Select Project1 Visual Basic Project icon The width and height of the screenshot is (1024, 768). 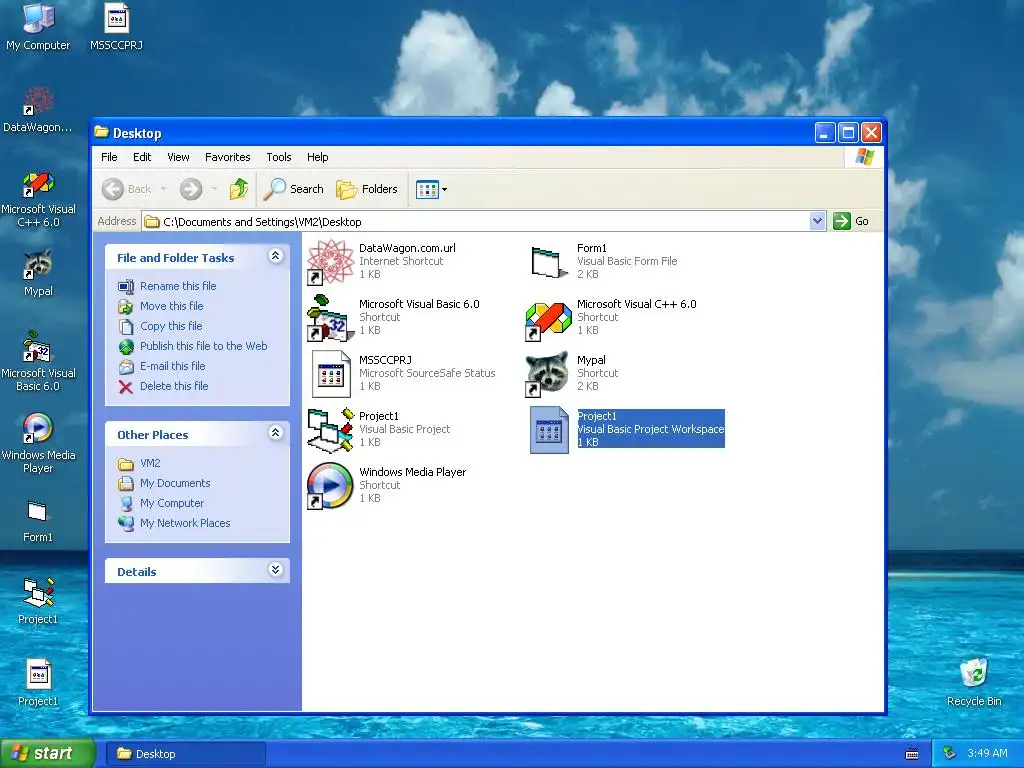[x=330, y=430]
